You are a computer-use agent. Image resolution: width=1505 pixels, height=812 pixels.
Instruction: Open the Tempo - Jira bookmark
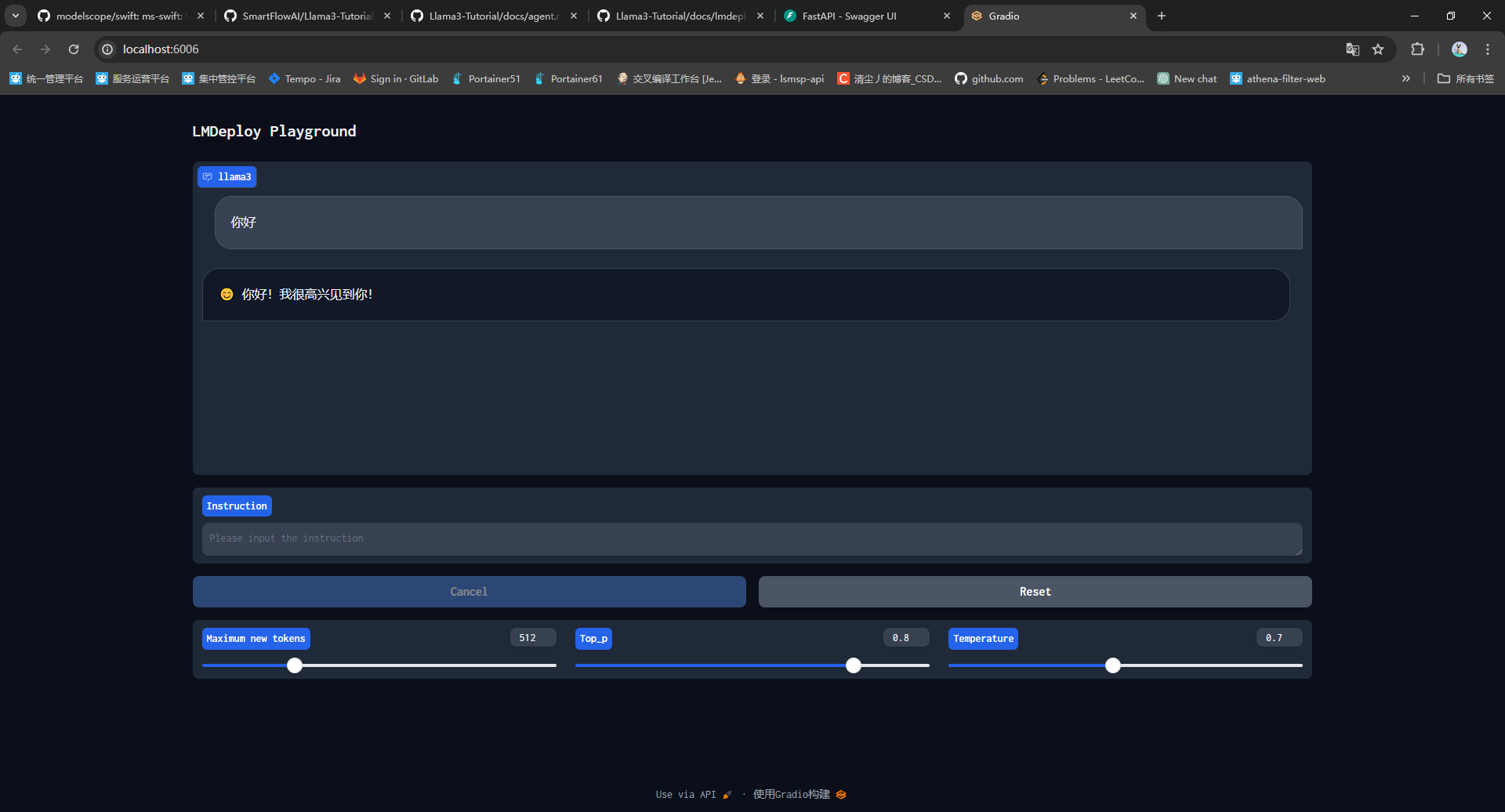point(304,78)
